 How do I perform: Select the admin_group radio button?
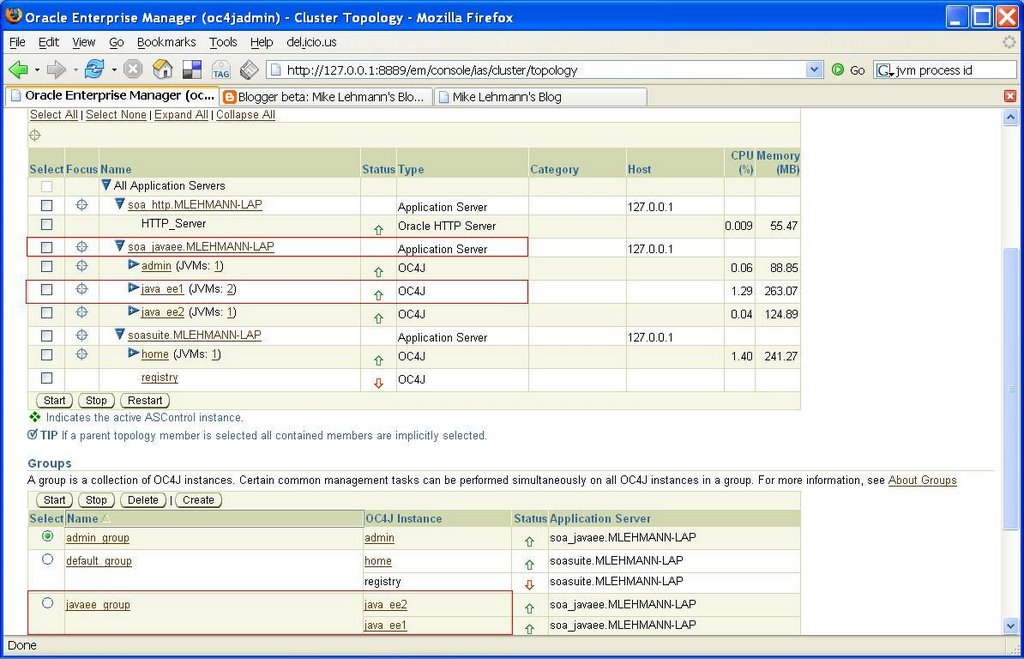coord(47,536)
